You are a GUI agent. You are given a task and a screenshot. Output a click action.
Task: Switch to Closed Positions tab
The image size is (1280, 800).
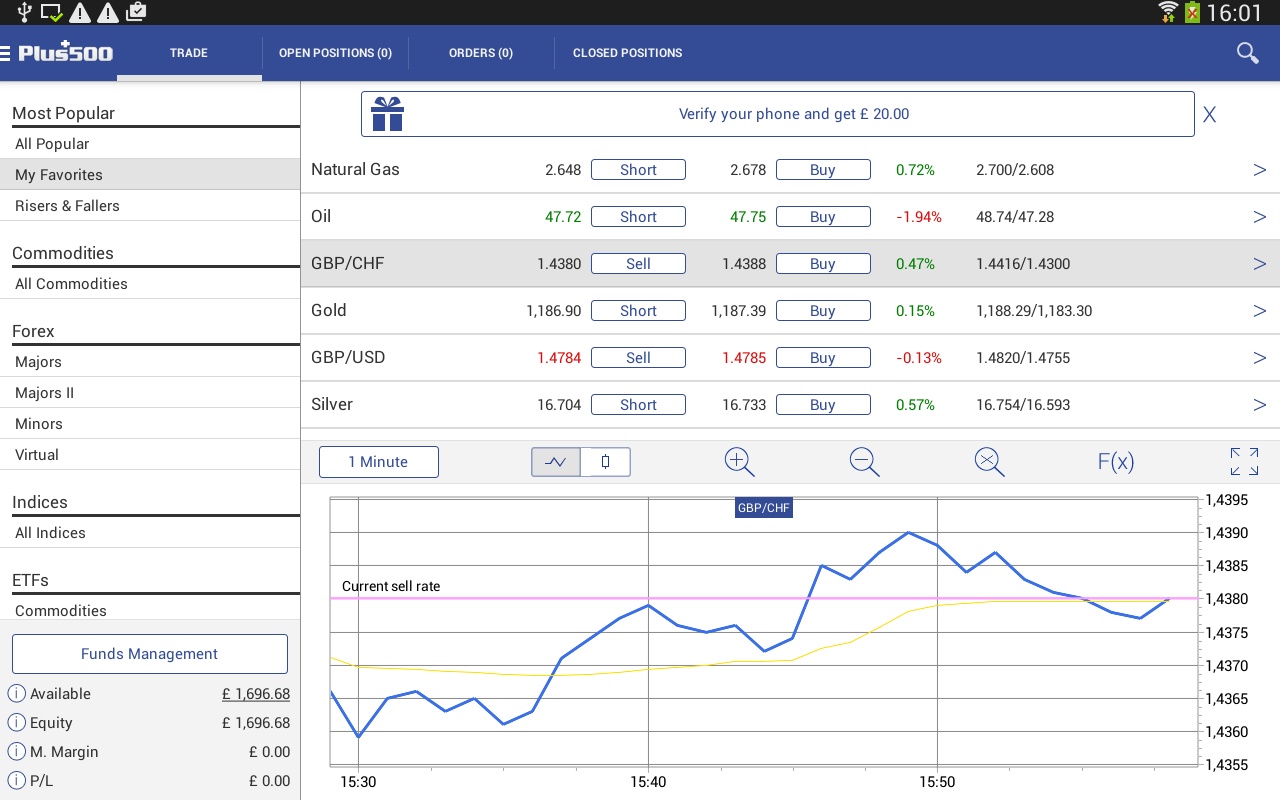tap(627, 53)
